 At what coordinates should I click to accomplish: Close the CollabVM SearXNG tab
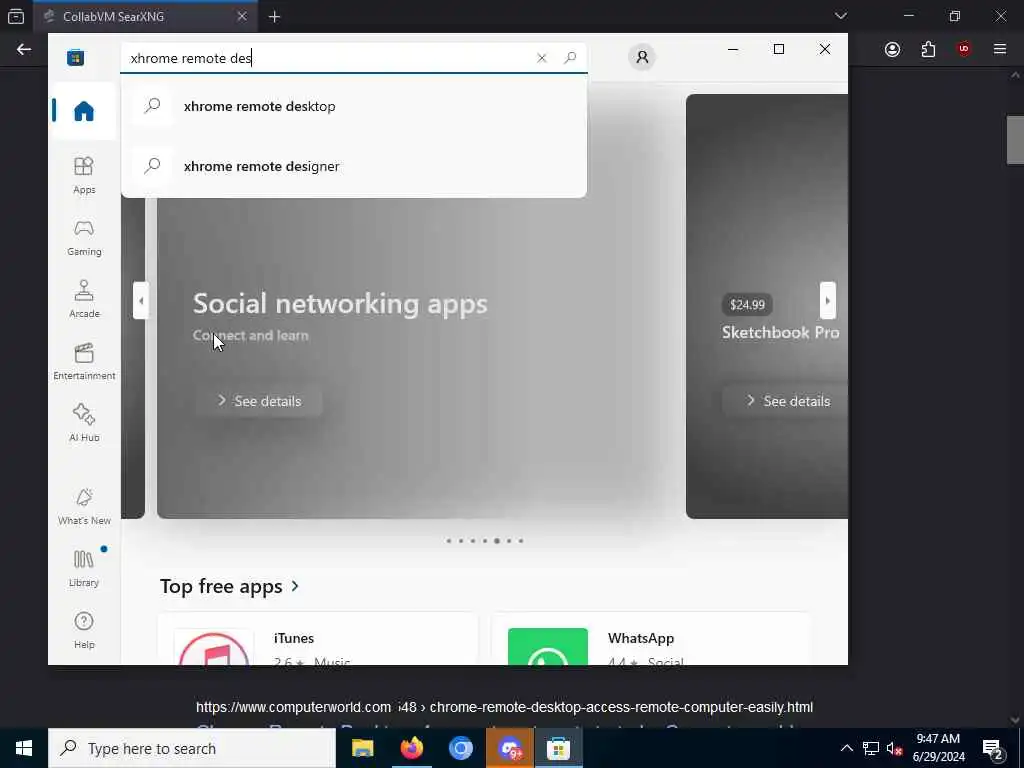[x=242, y=16]
